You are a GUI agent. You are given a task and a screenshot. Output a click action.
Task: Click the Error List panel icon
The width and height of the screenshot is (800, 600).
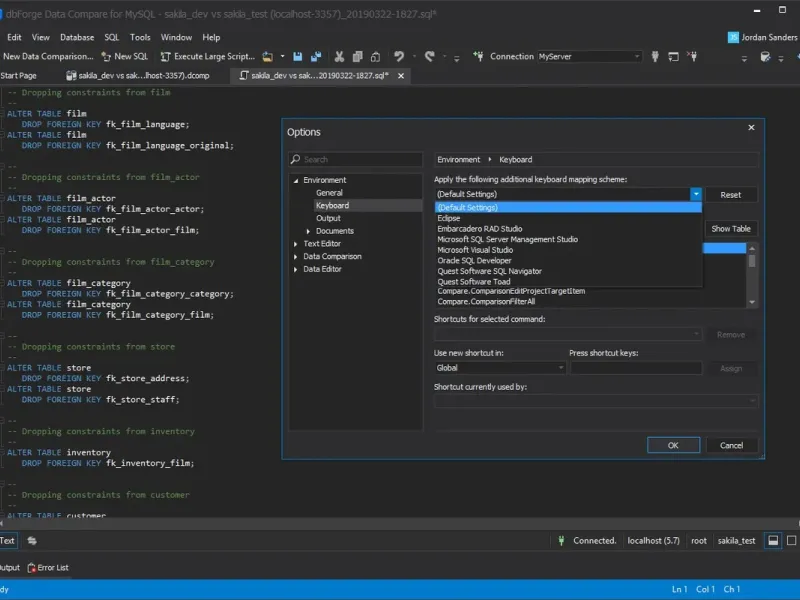click(32, 567)
